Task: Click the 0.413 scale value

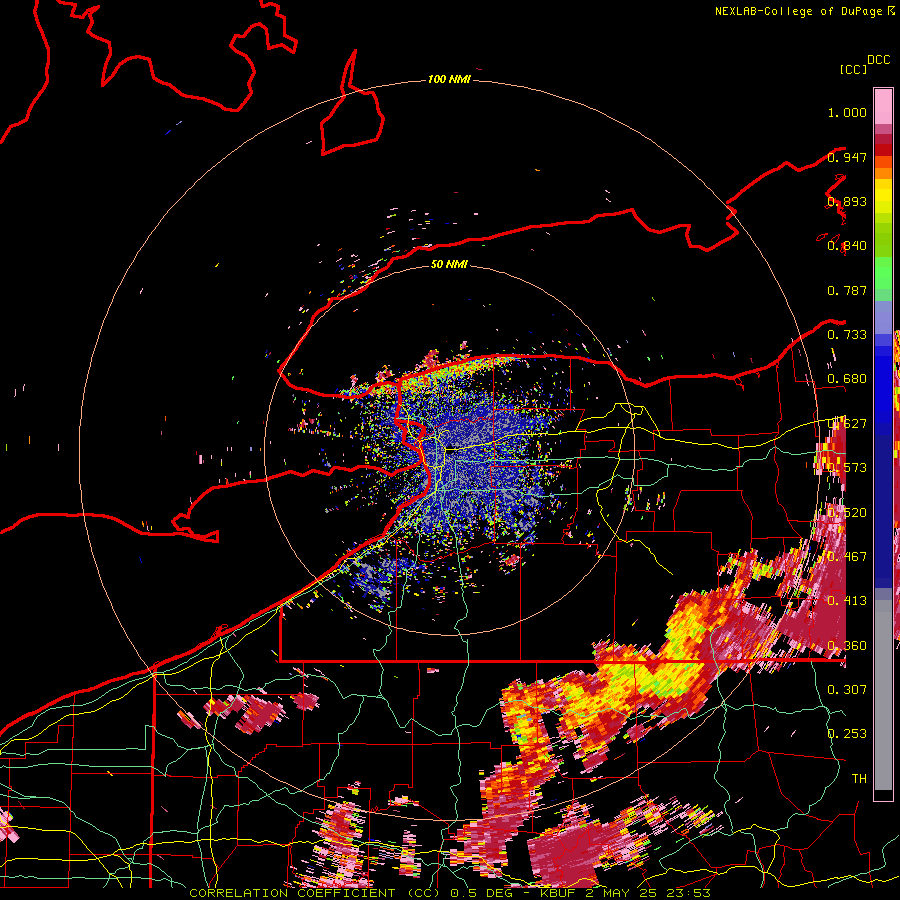Action: (x=847, y=601)
